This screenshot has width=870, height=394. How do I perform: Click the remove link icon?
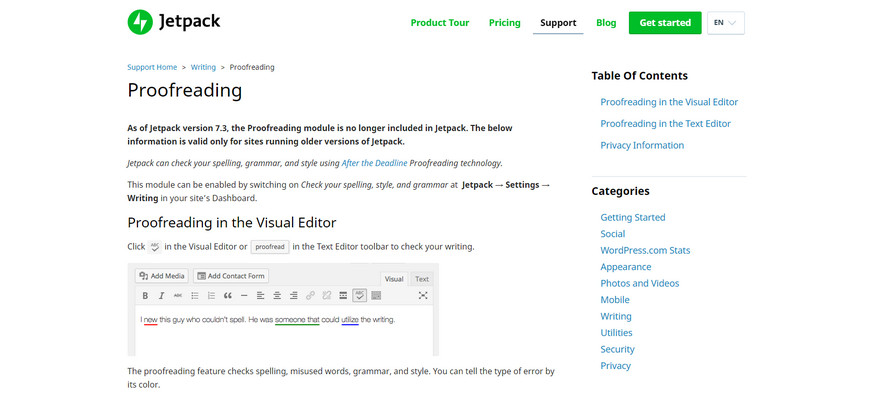(x=327, y=296)
